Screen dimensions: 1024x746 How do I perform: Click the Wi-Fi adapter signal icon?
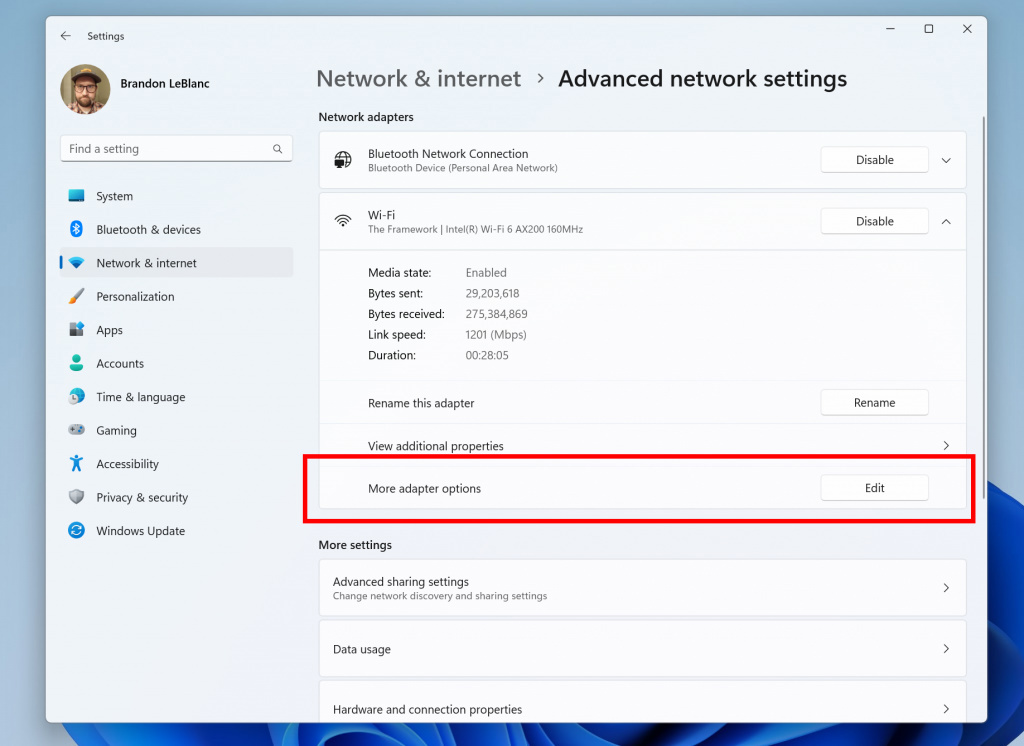coord(343,220)
